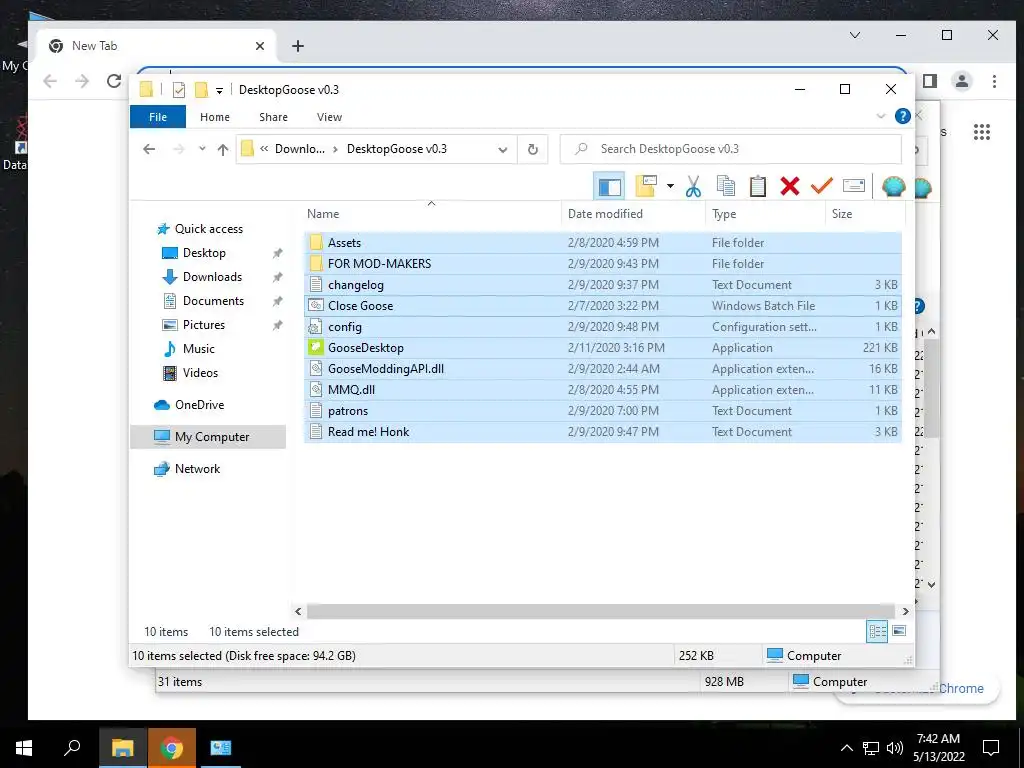Viewport: 1024px width, 768px height.
Task: Switch to Details view icon in status bar
Action: click(877, 631)
